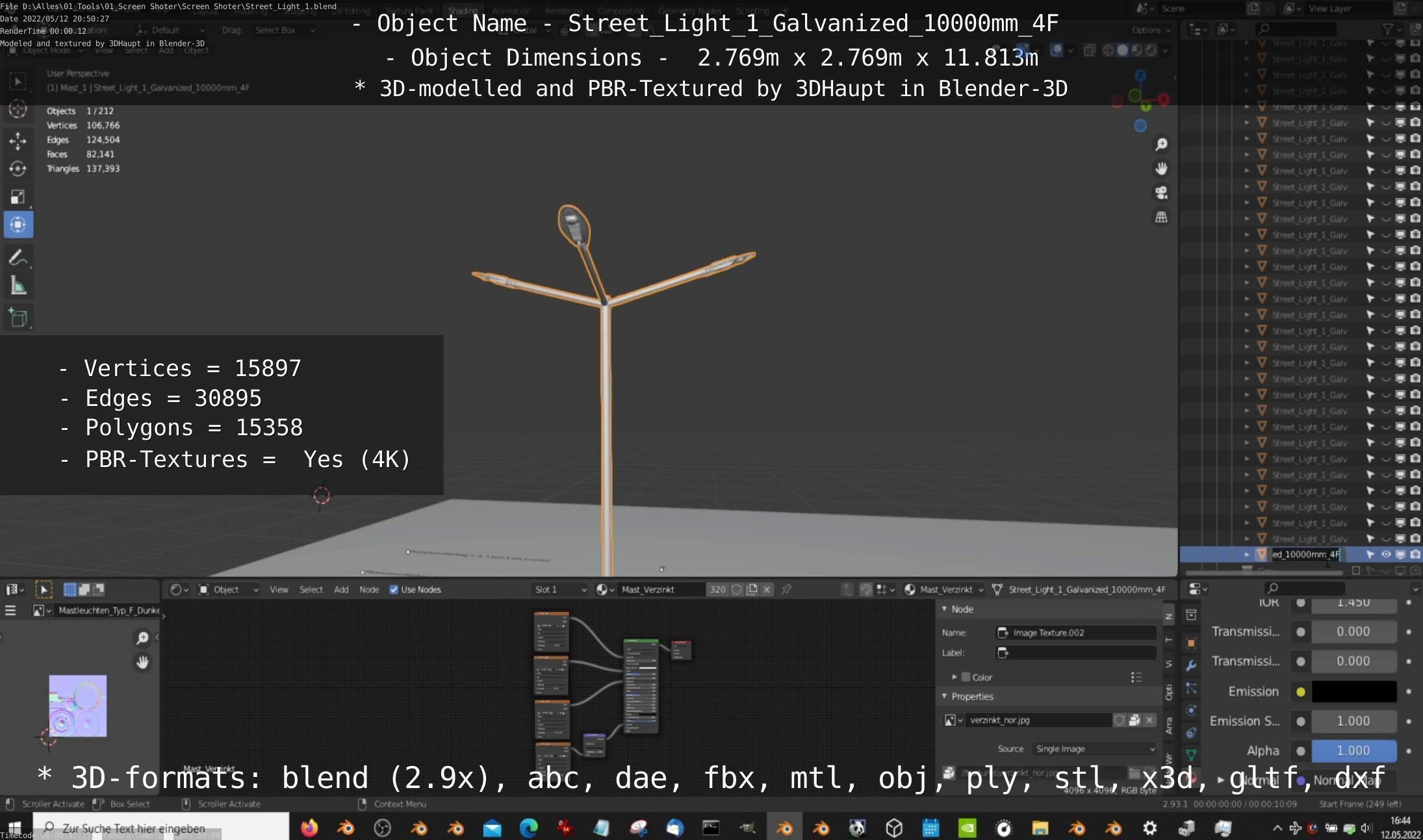Click the image editor pan hand icon

point(142,662)
